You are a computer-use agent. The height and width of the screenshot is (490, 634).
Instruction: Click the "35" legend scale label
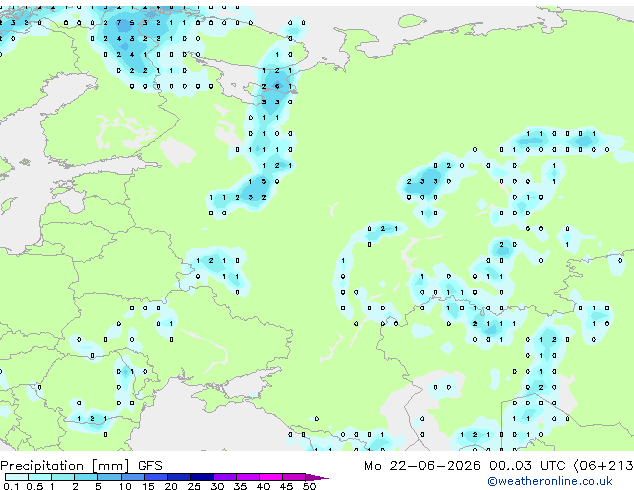pos(240,486)
